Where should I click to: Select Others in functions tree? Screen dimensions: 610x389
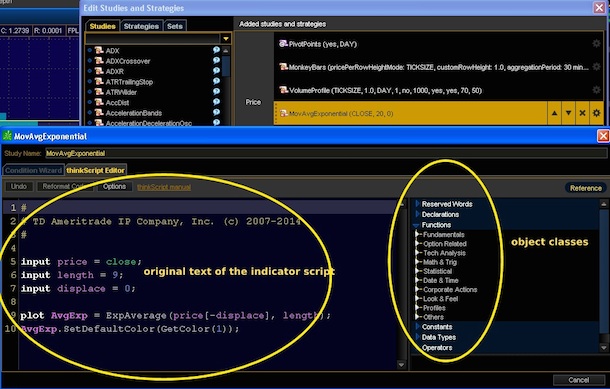tap(433, 317)
